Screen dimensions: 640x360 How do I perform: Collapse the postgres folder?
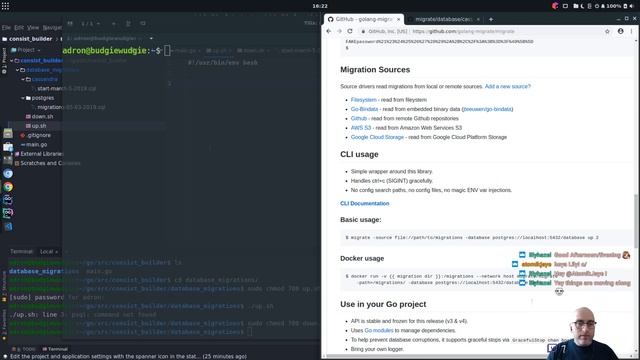click(x=23, y=98)
